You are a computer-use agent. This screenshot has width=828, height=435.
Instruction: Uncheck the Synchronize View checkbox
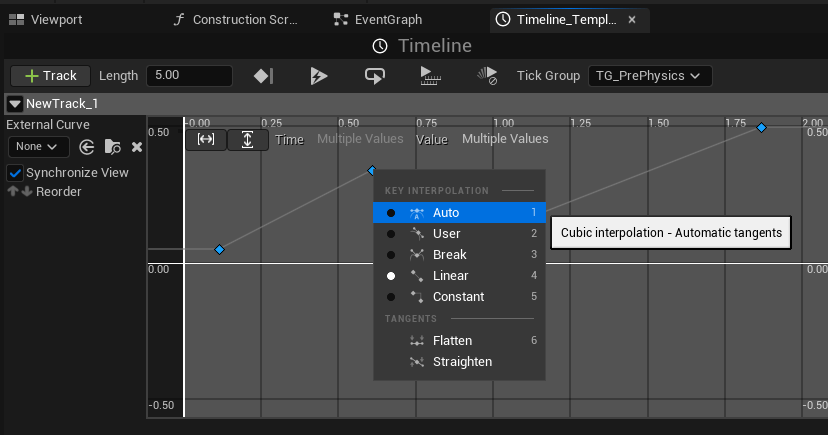tap(15, 173)
